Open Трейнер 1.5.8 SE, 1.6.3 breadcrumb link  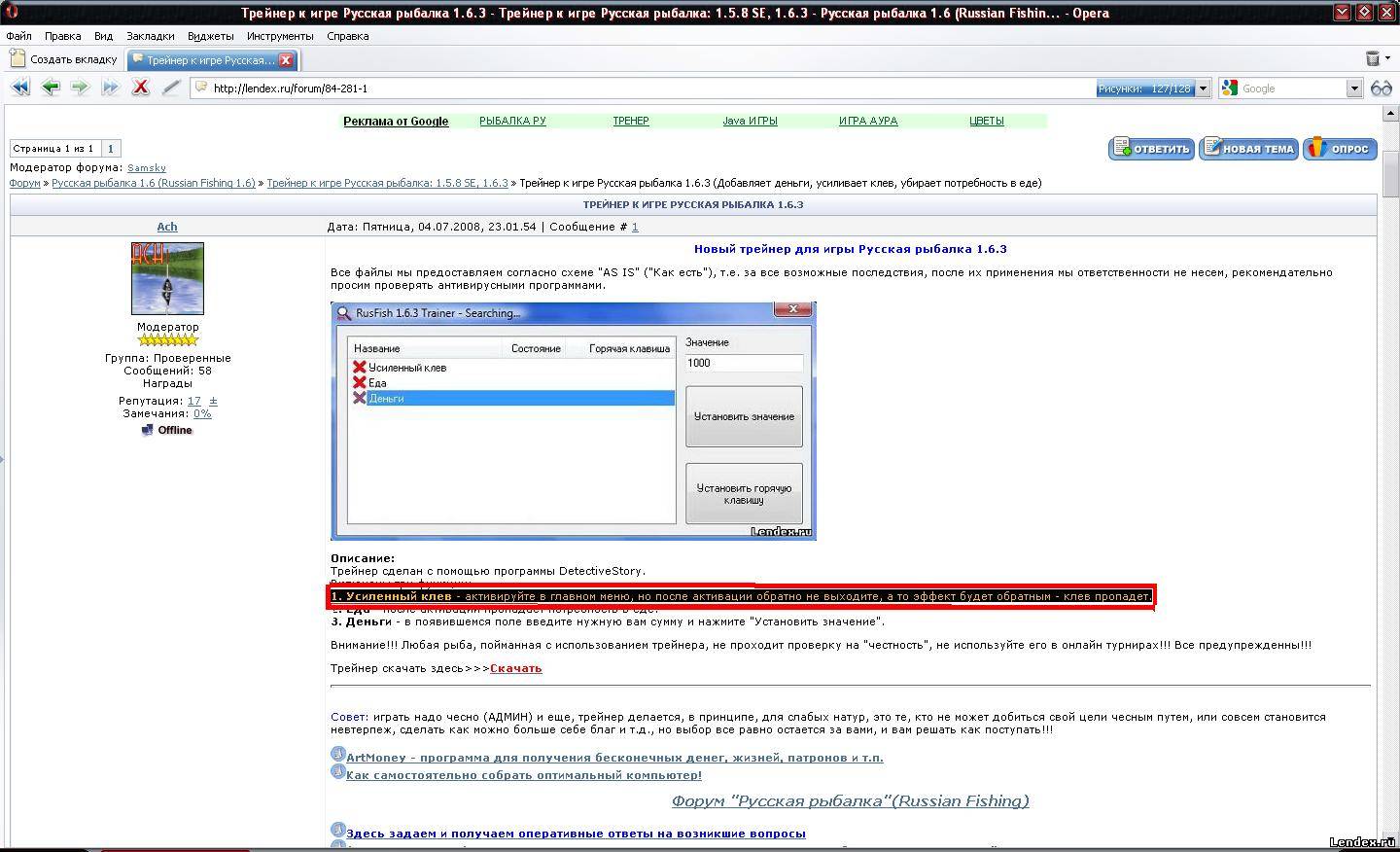pos(387,183)
